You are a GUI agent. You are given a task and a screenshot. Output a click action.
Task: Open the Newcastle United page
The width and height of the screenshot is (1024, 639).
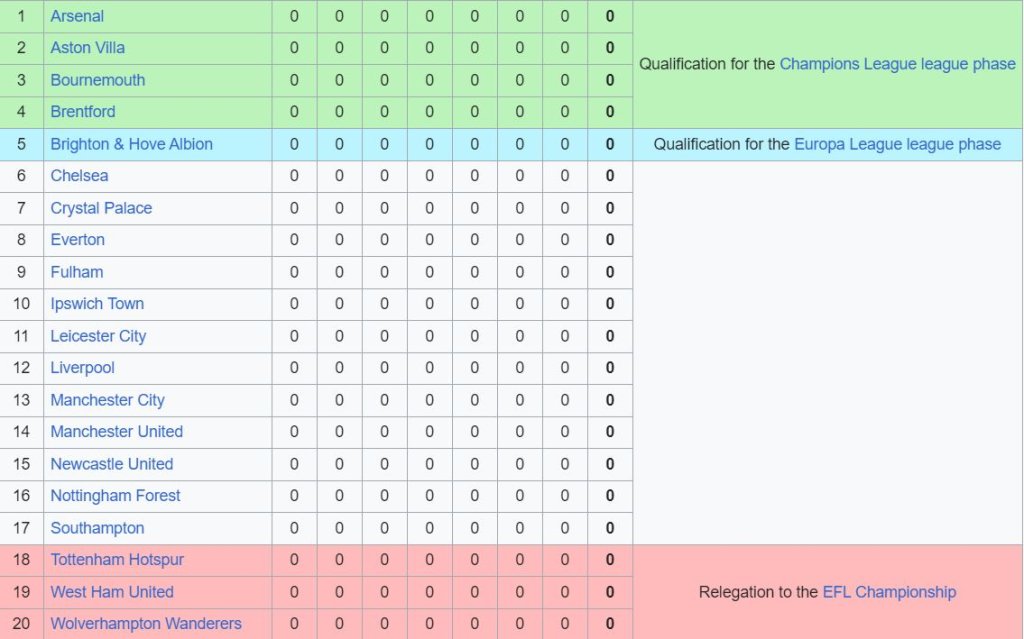pos(112,464)
